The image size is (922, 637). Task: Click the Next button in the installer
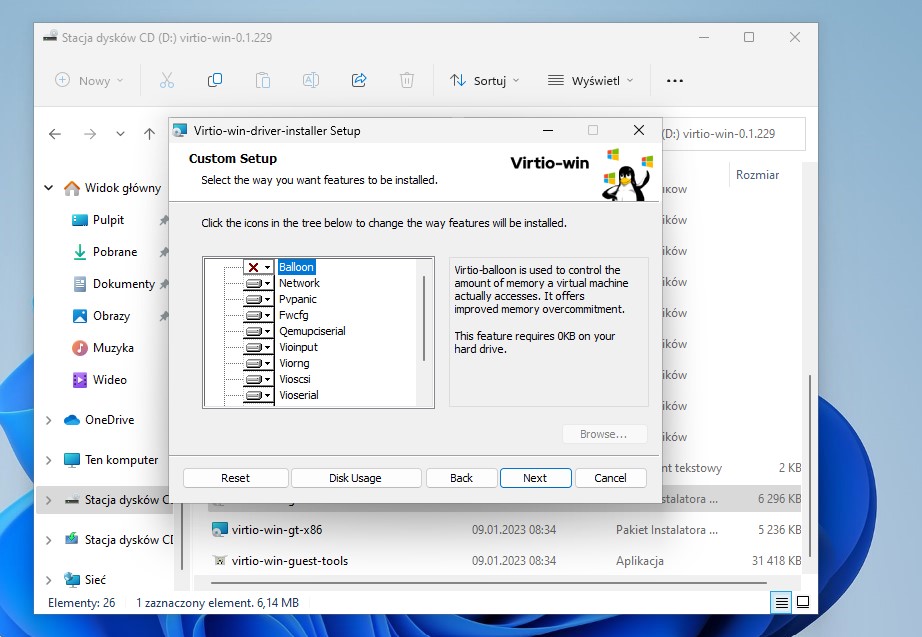click(x=535, y=478)
